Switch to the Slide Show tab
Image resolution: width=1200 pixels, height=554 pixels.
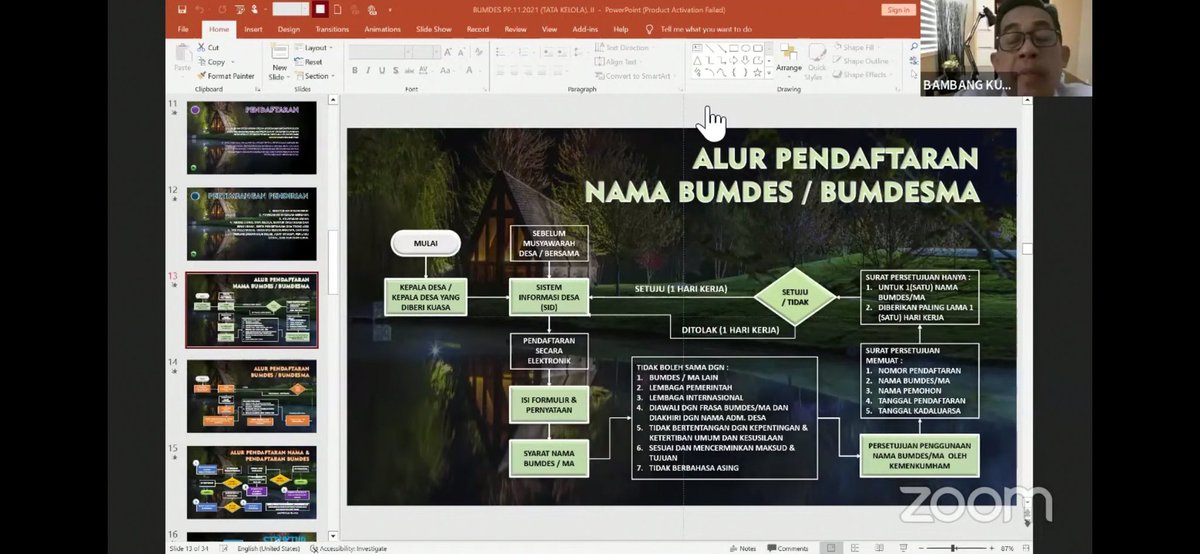434,29
